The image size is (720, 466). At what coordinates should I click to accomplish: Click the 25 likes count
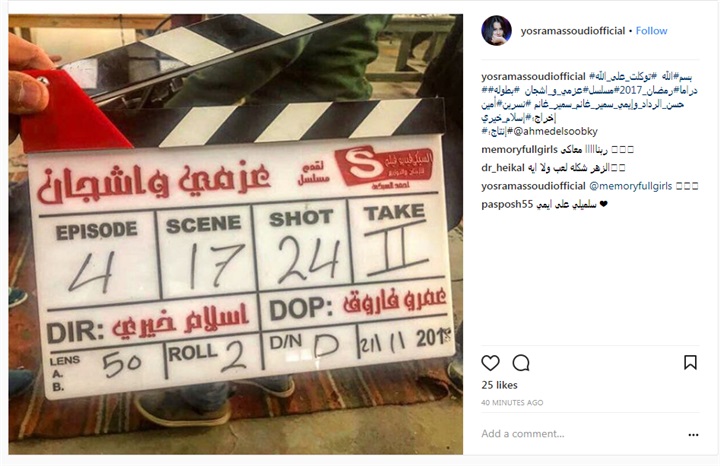pos(499,385)
